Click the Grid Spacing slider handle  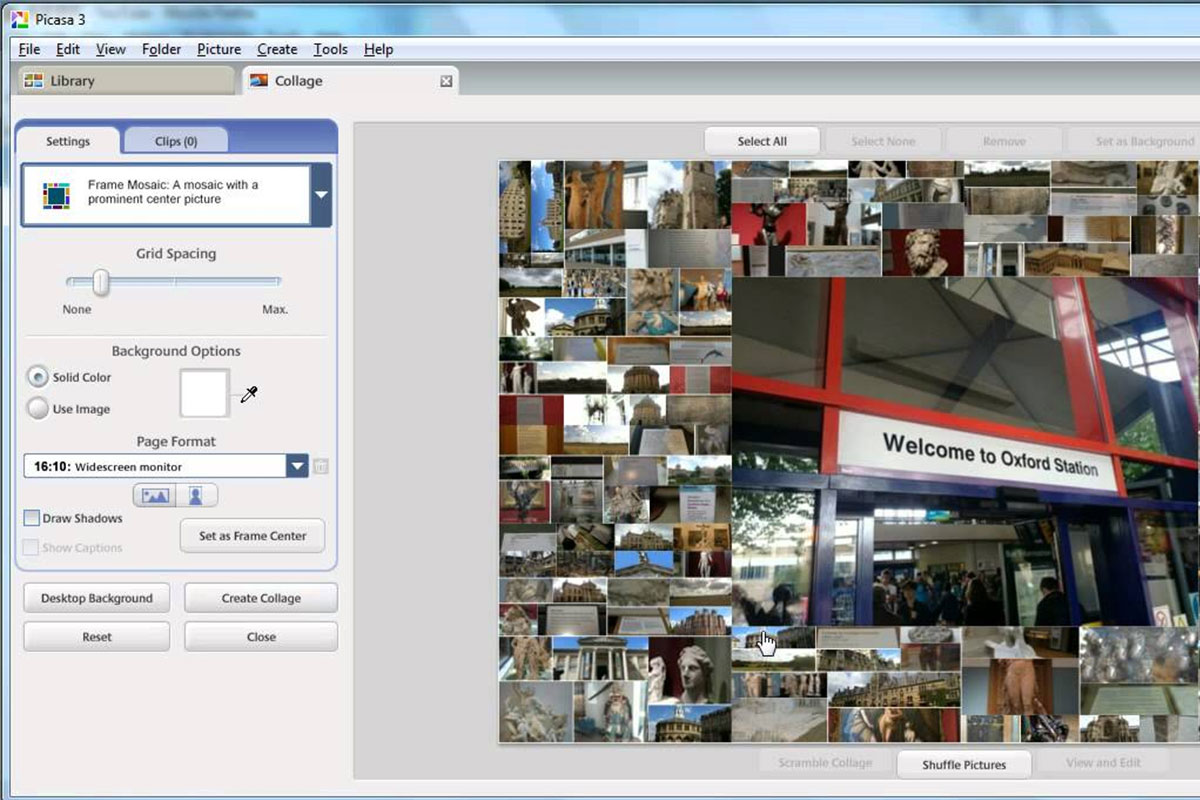[101, 284]
